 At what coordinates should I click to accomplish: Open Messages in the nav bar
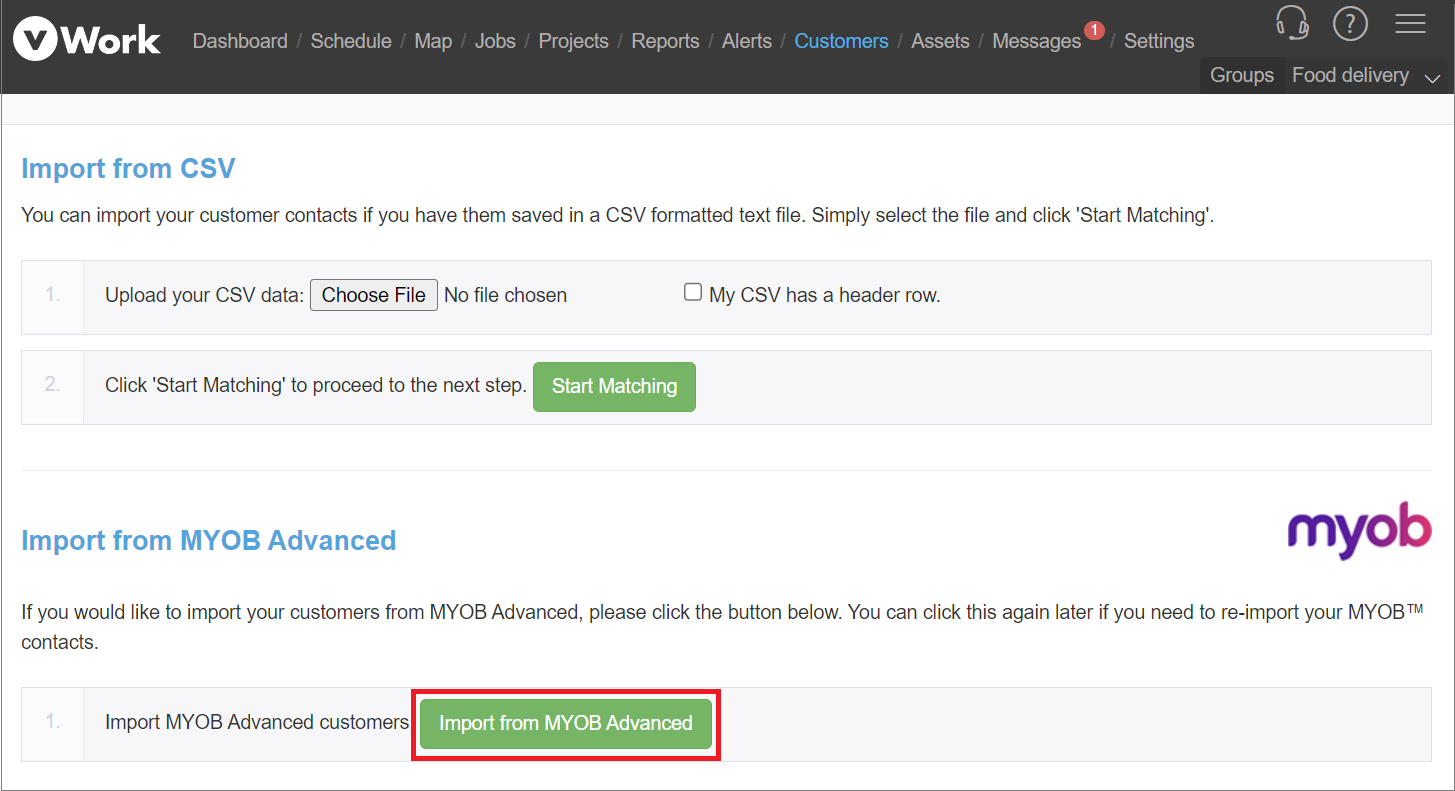(x=1036, y=41)
